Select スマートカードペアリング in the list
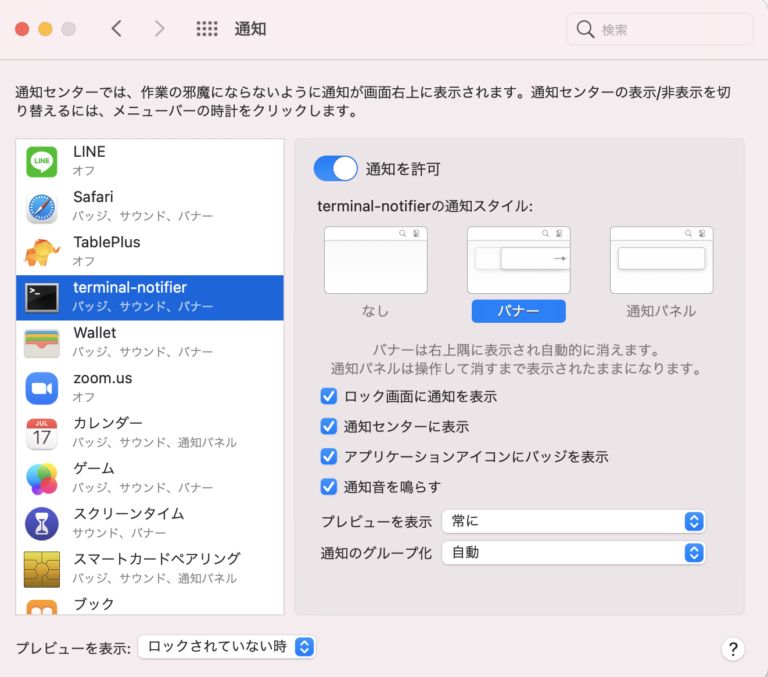The image size is (768, 677). coord(150,569)
